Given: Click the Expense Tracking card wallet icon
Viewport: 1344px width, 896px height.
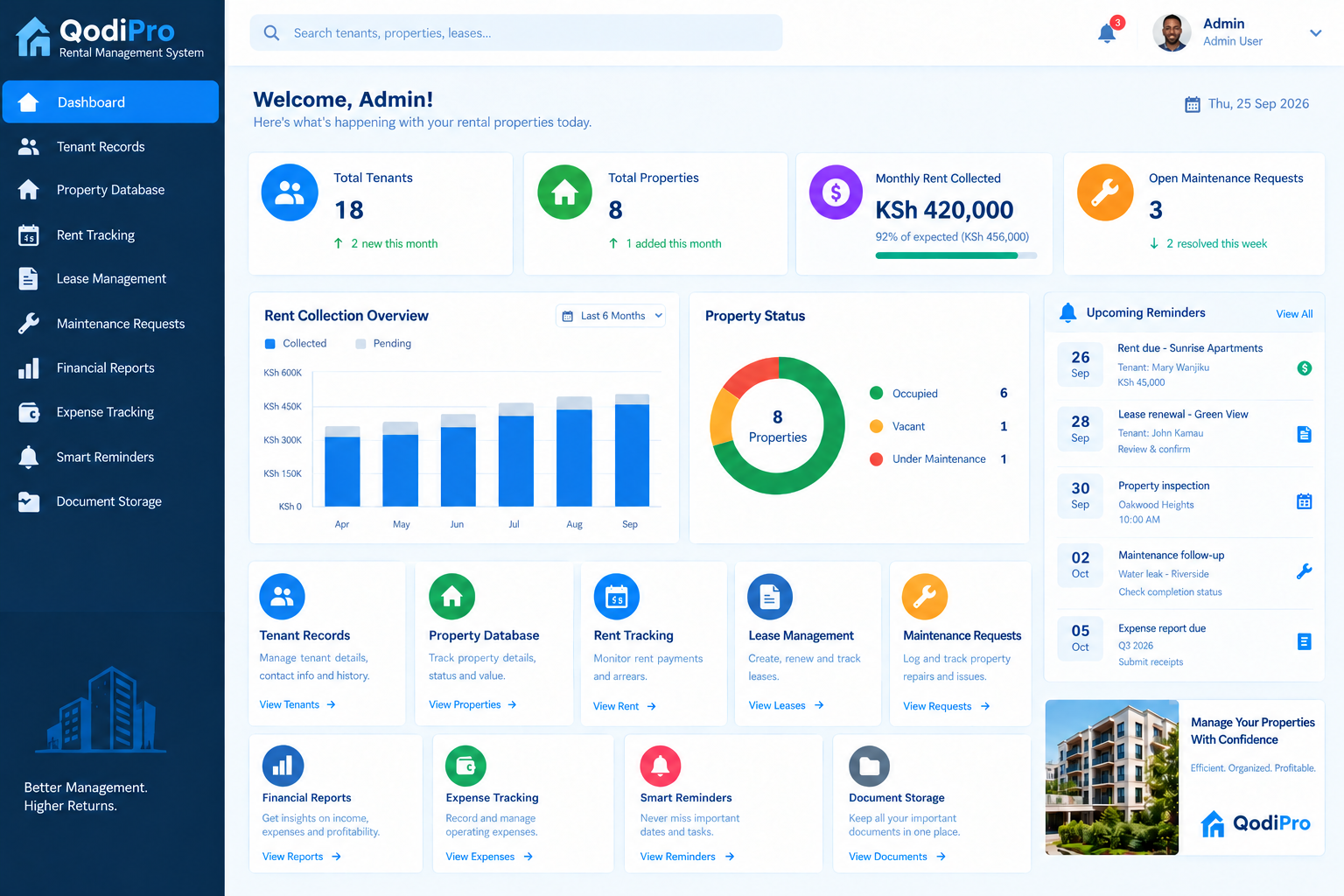Looking at the screenshot, I should coord(466,766).
